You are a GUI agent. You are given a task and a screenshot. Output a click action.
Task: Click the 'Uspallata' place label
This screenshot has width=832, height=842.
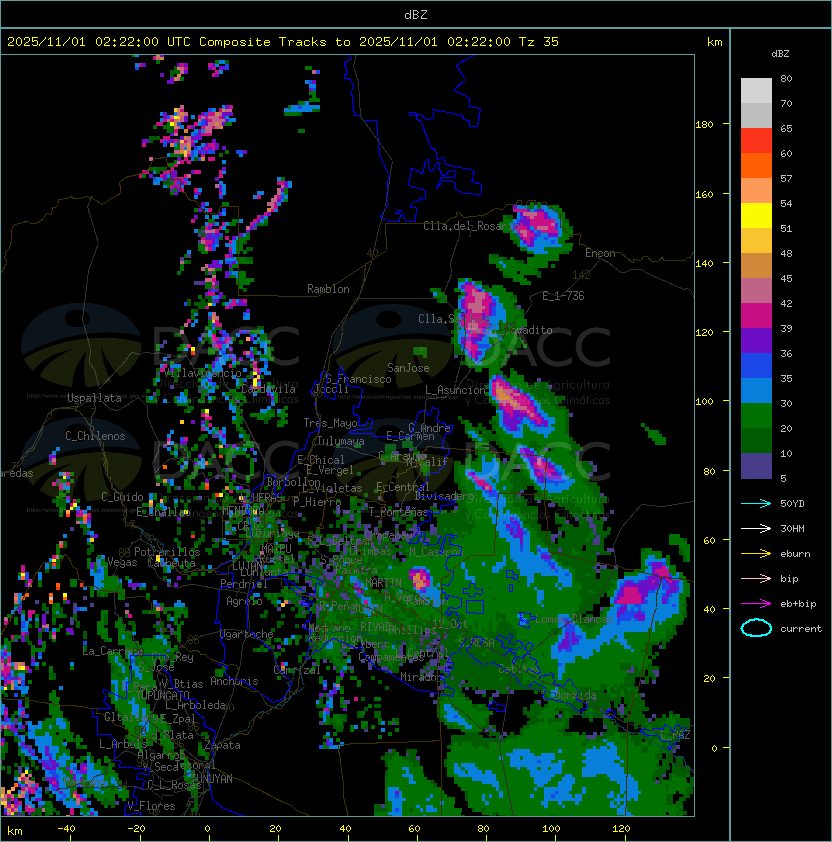coord(94,398)
